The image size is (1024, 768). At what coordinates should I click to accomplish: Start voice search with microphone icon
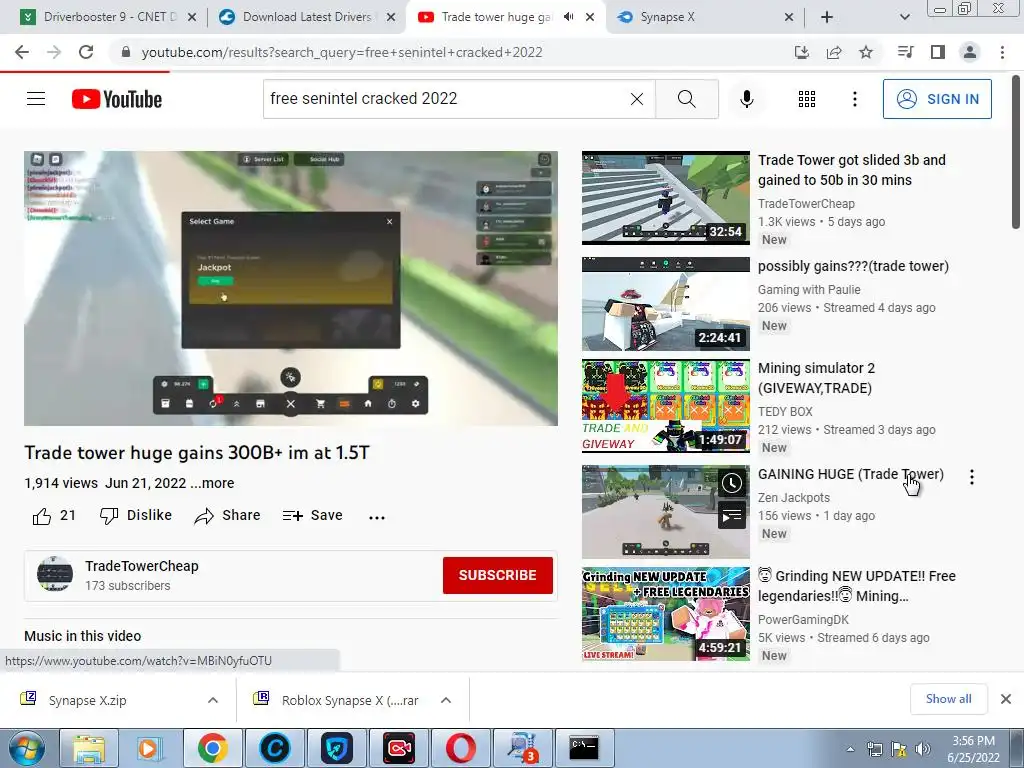[x=747, y=99]
